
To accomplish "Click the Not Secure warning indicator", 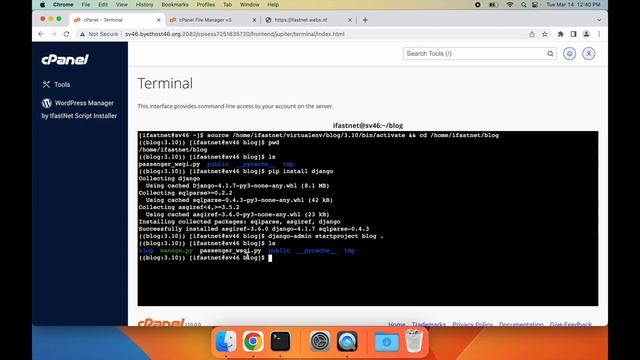I will pos(99,34).
